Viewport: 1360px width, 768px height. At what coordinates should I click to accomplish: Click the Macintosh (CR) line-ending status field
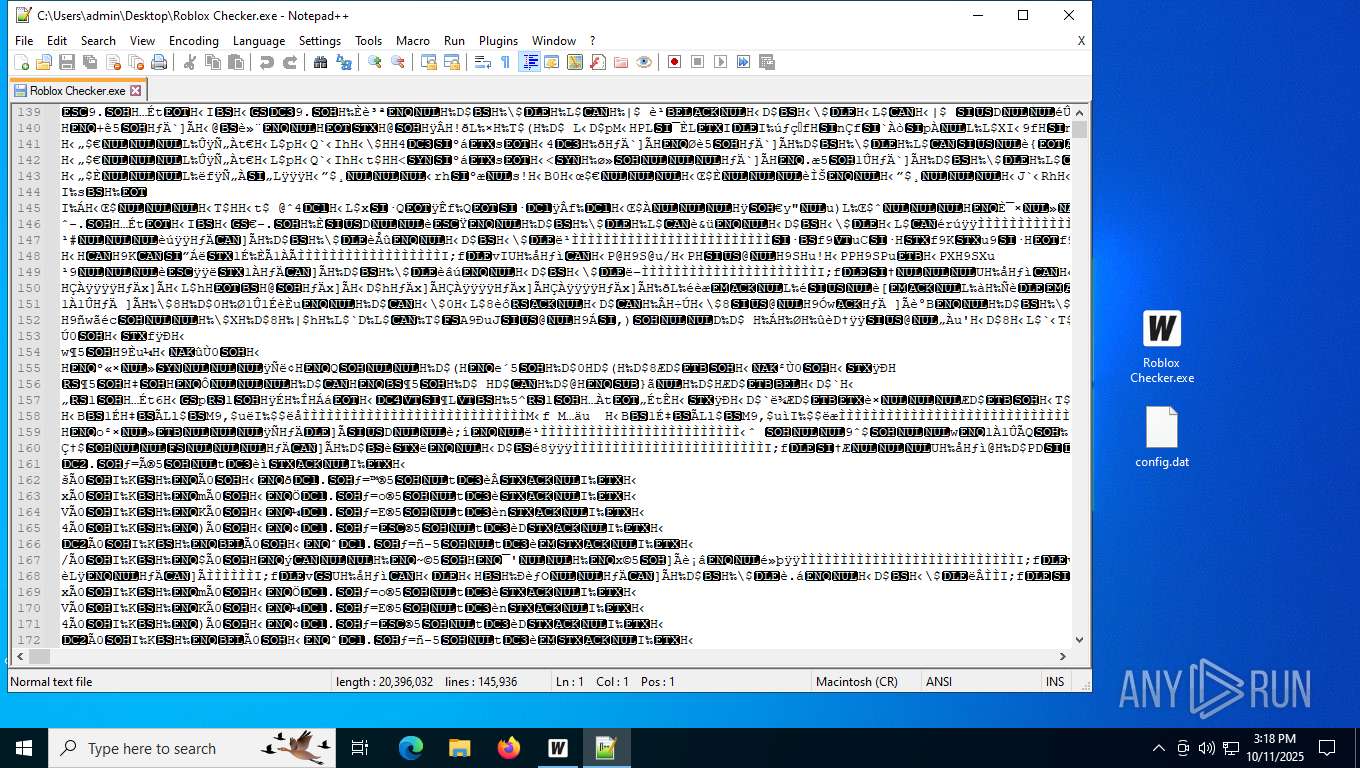click(866, 682)
